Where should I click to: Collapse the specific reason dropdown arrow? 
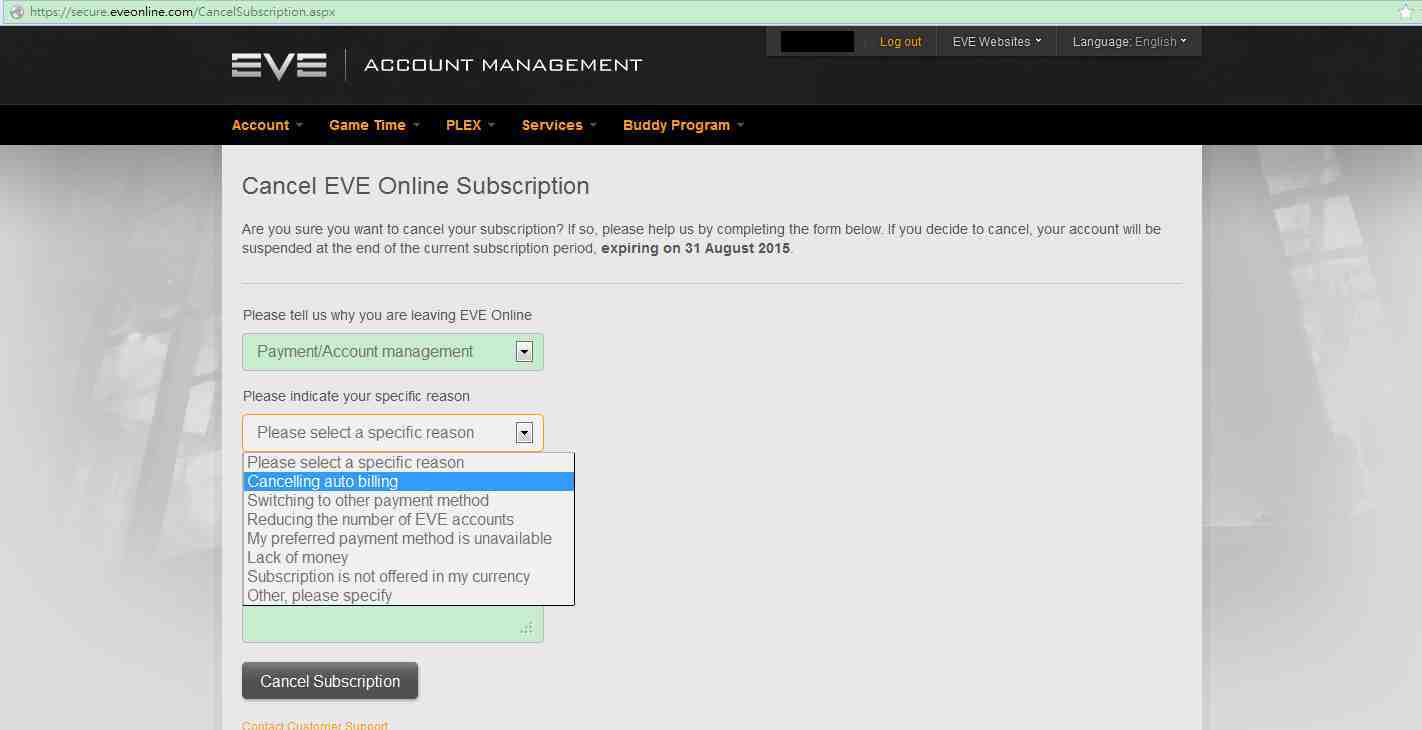pos(524,433)
